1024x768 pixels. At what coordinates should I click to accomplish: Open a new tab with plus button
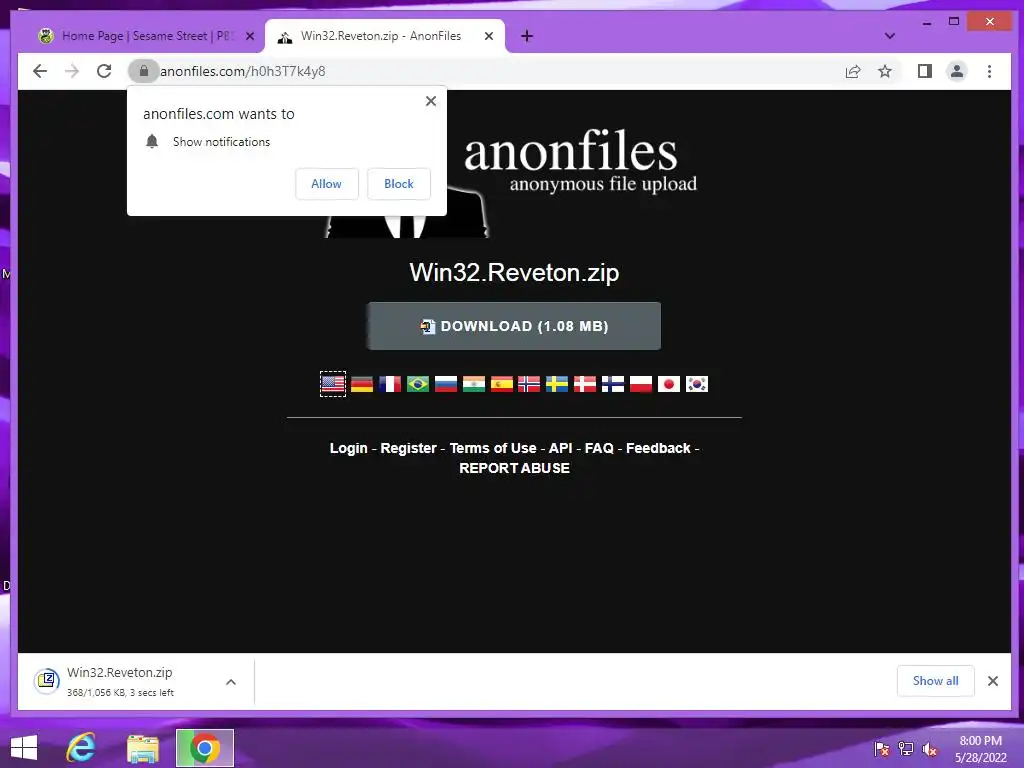pos(527,37)
